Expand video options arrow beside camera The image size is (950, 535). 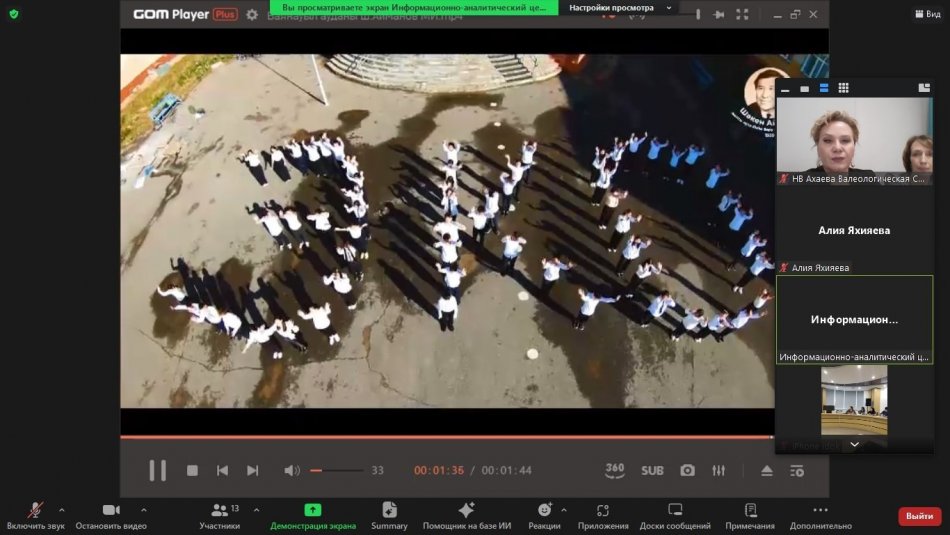(x=144, y=510)
